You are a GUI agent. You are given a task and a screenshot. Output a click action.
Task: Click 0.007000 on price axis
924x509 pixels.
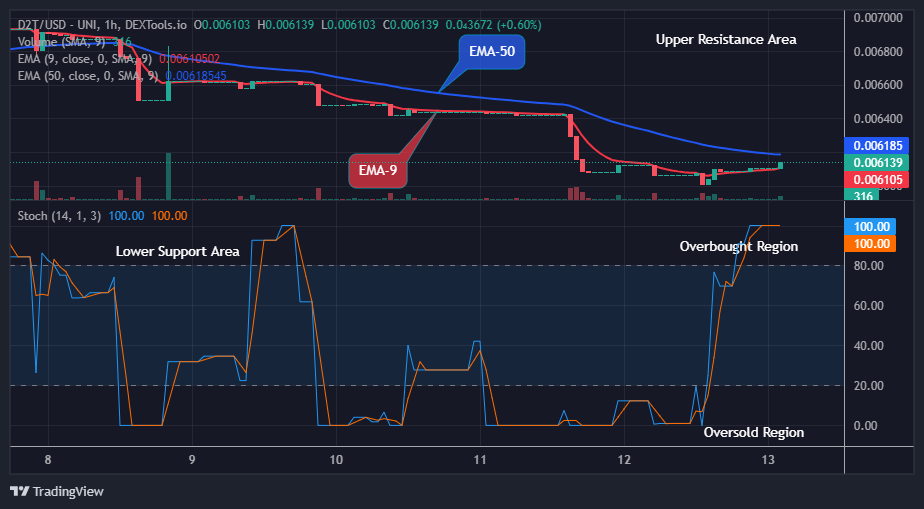pyautogui.click(x=877, y=18)
